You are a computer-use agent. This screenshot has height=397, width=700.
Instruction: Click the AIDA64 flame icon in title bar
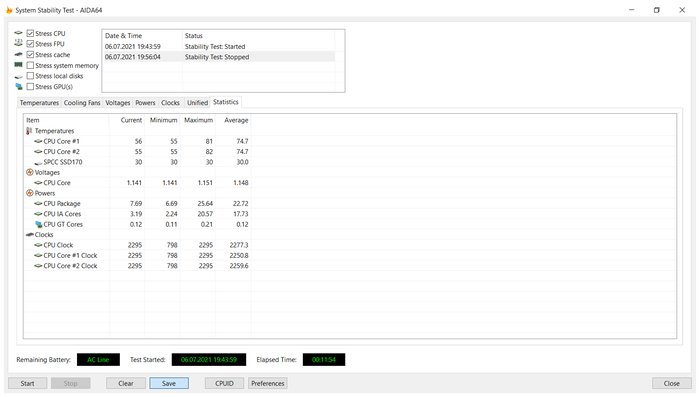[8, 10]
